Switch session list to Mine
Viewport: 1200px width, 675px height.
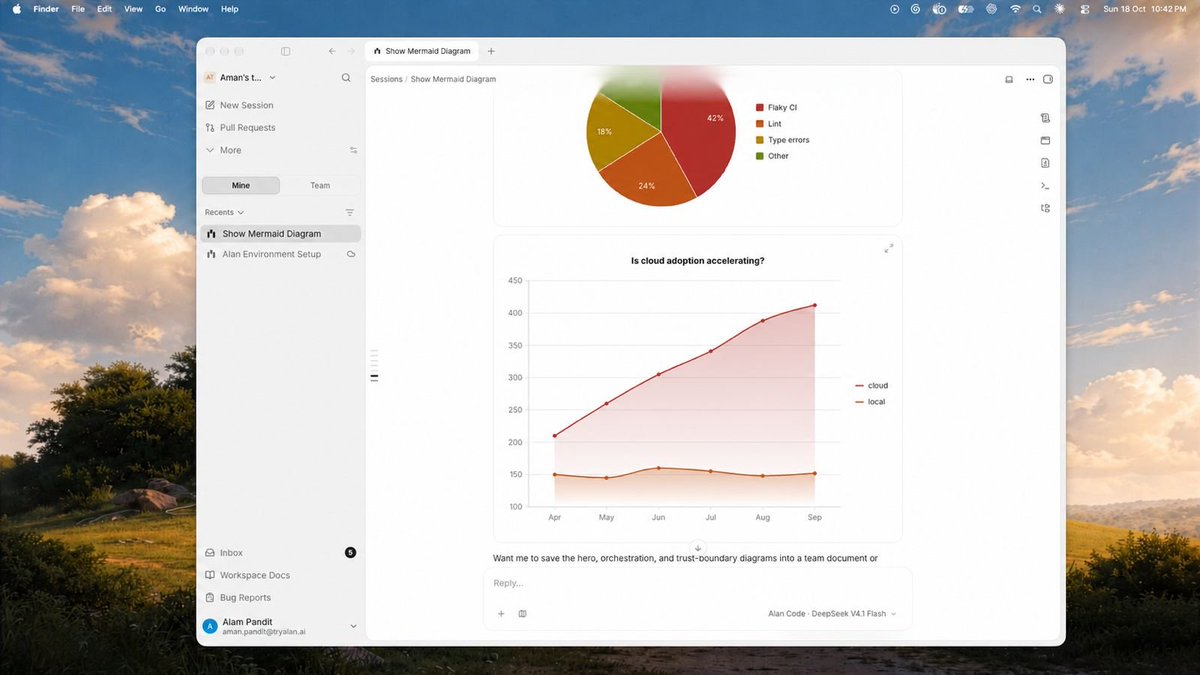point(241,185)
